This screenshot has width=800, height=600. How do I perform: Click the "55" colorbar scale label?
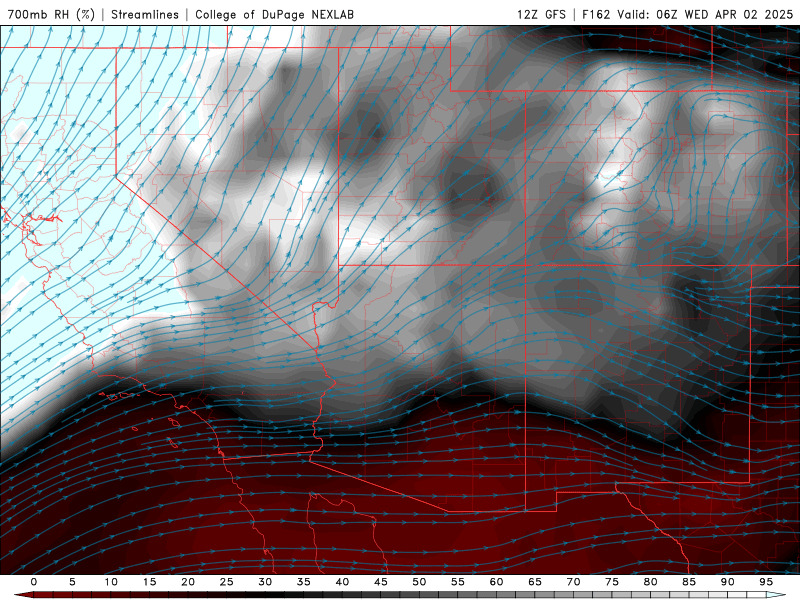458,582
